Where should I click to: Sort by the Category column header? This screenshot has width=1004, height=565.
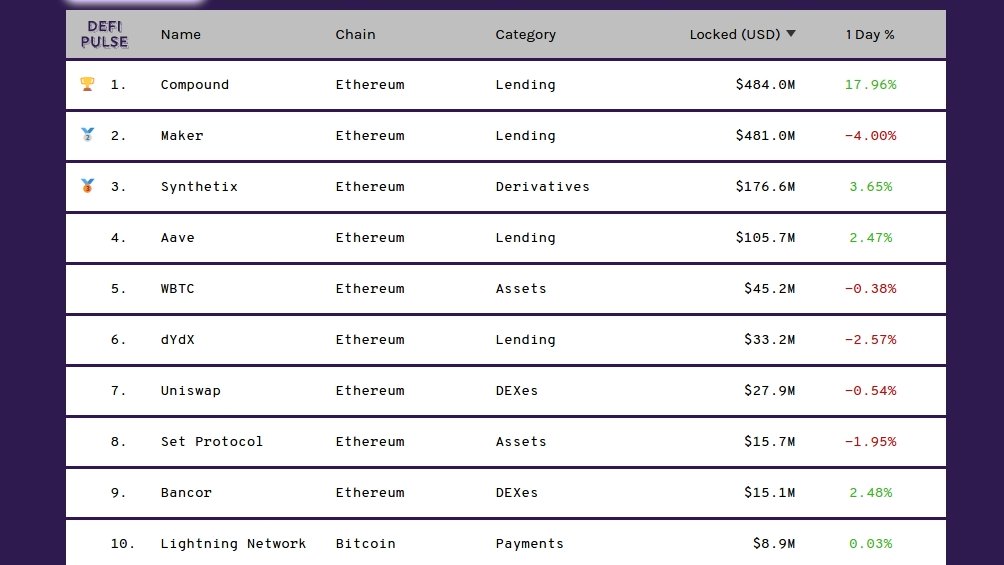click(x=525, y=35)
